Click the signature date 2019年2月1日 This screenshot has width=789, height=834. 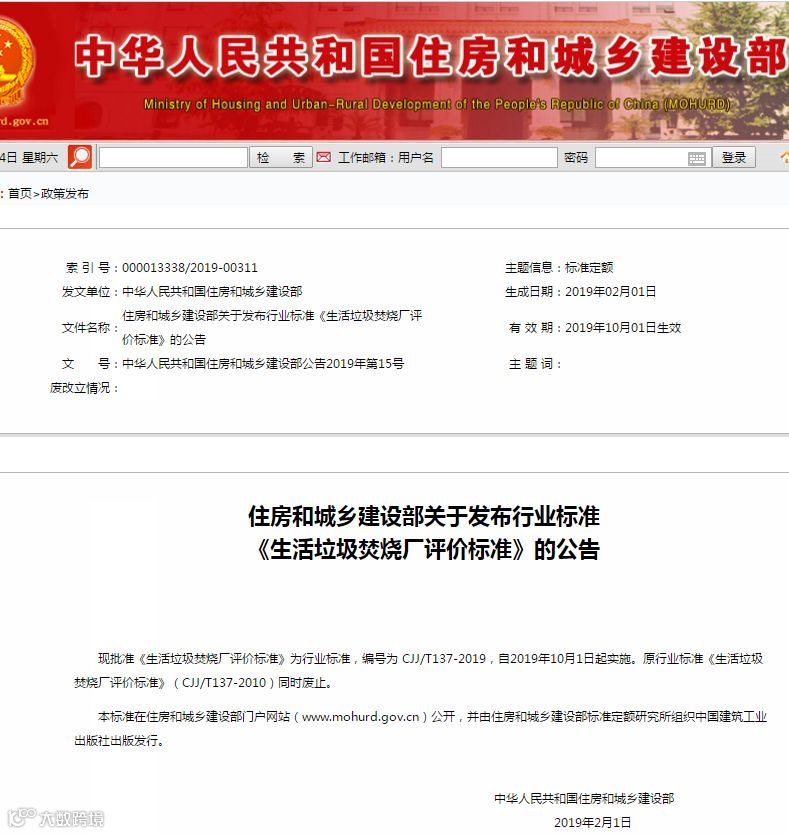[593, 822]
